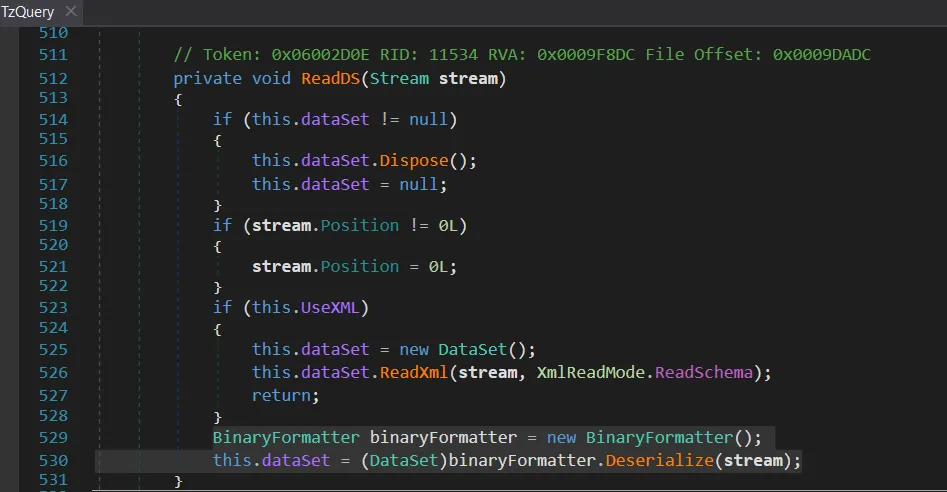Select the TzQuery tab

click(x=28, y=12)
